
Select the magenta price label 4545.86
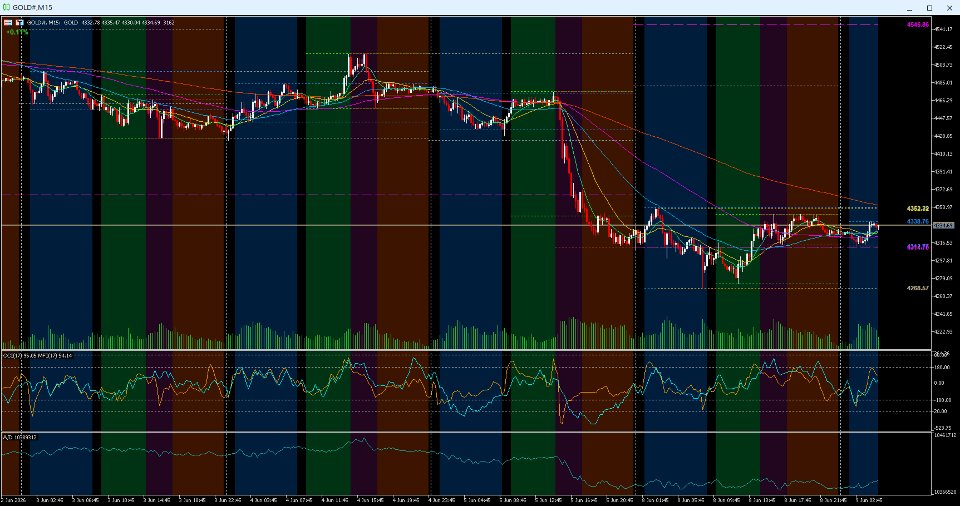[x=918, y=25]
